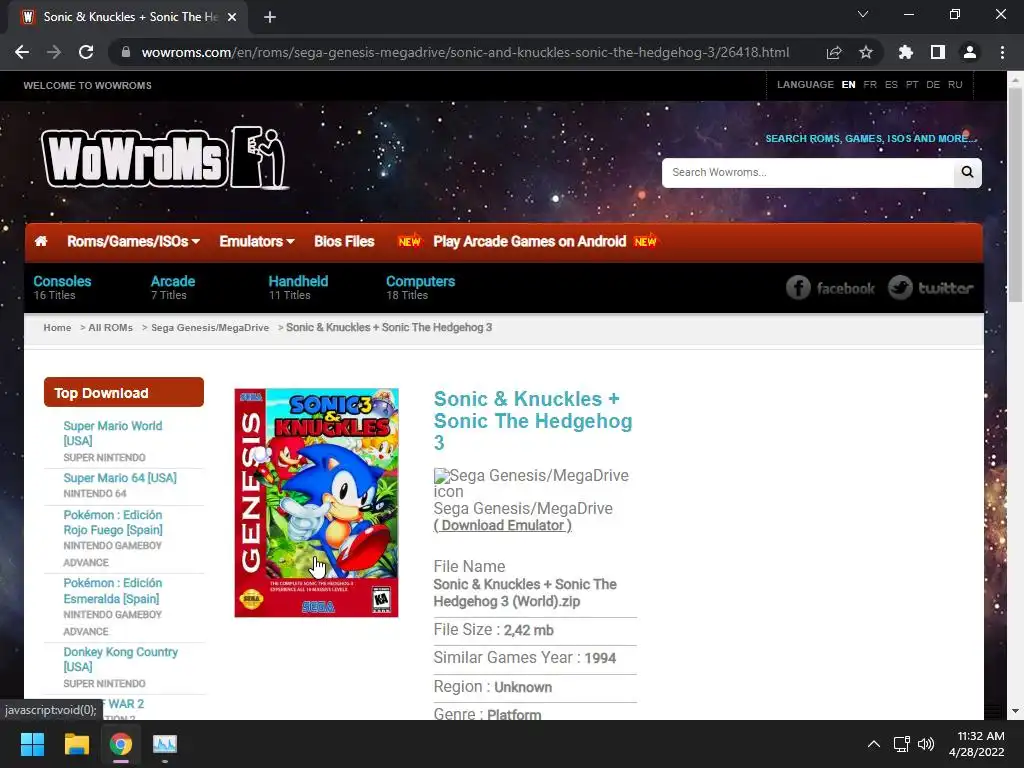1024x768 pixels.
Task: Click the search magnifier button
Action: (967, 172)
